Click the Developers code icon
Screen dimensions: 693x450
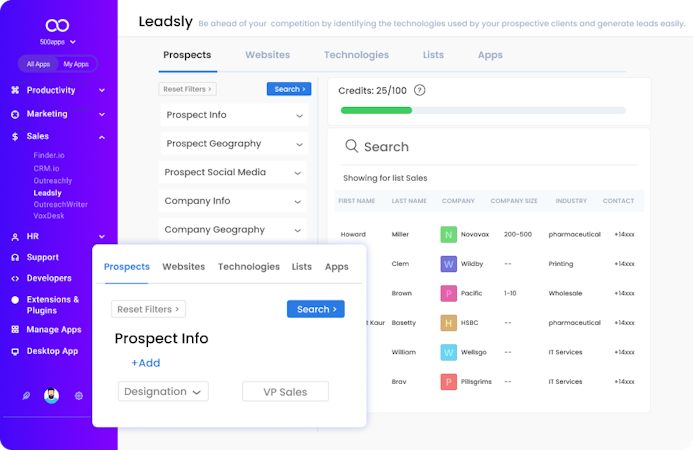[x=15, y=278]
